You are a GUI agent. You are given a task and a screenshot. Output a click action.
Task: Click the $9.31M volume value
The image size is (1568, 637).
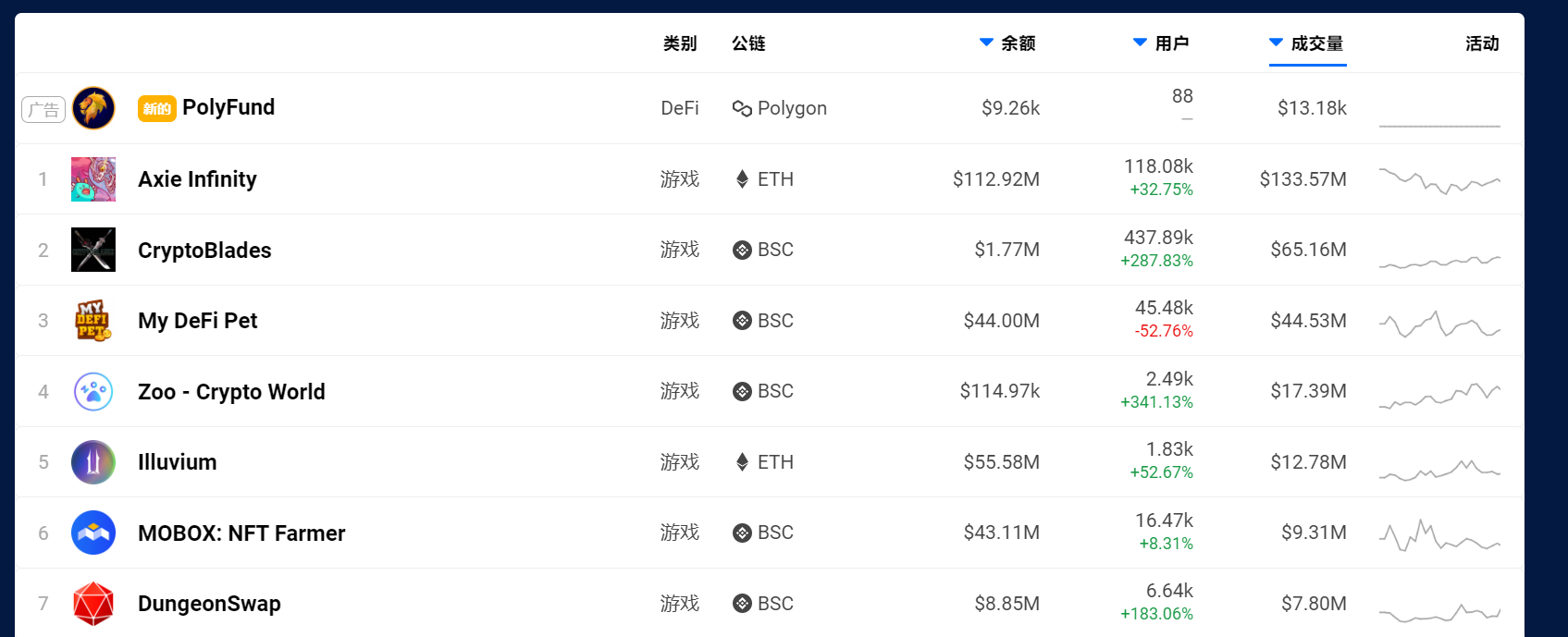tap(1314, 533)
